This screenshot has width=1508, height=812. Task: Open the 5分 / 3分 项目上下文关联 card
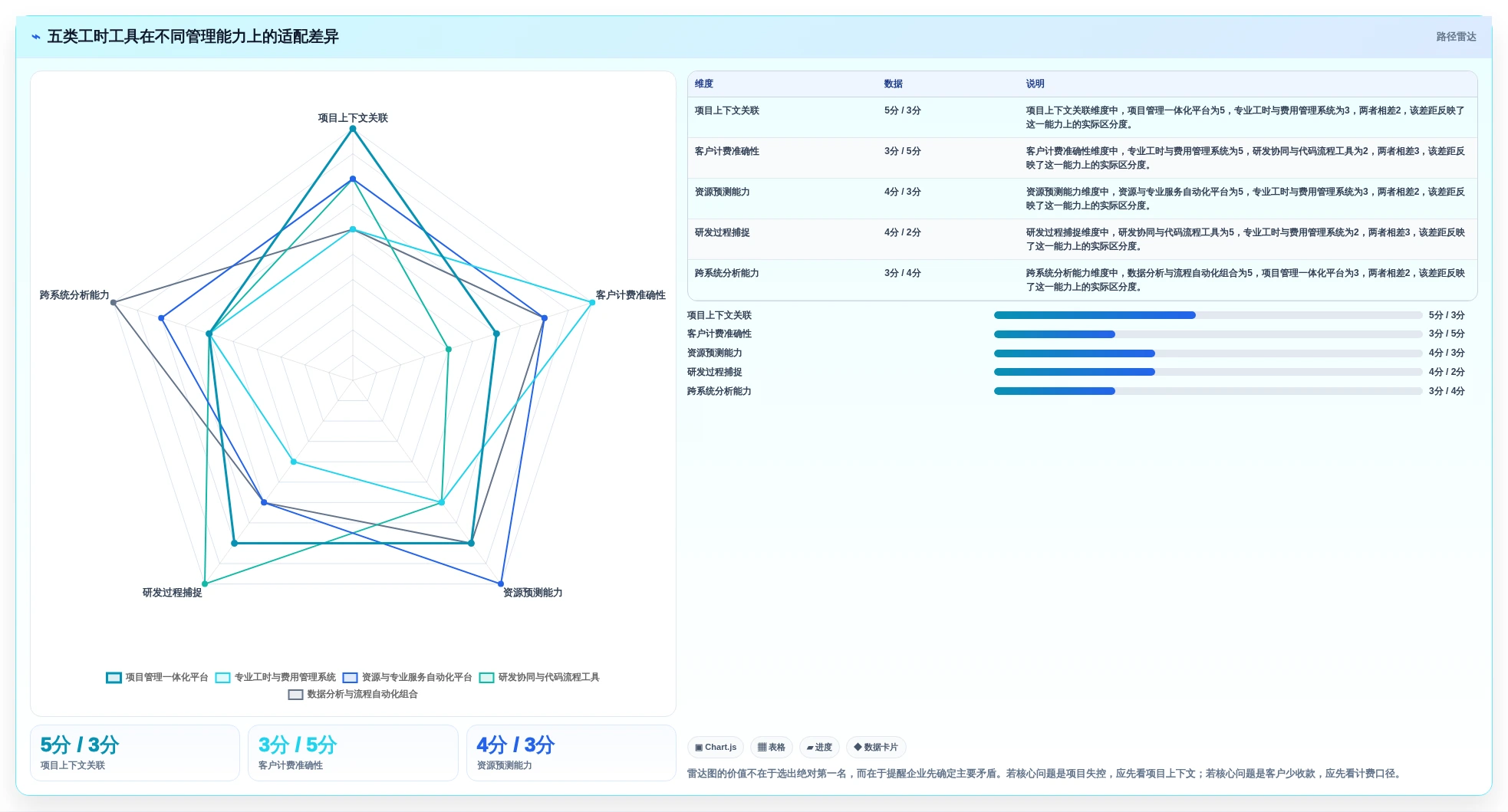coord(135,753)
